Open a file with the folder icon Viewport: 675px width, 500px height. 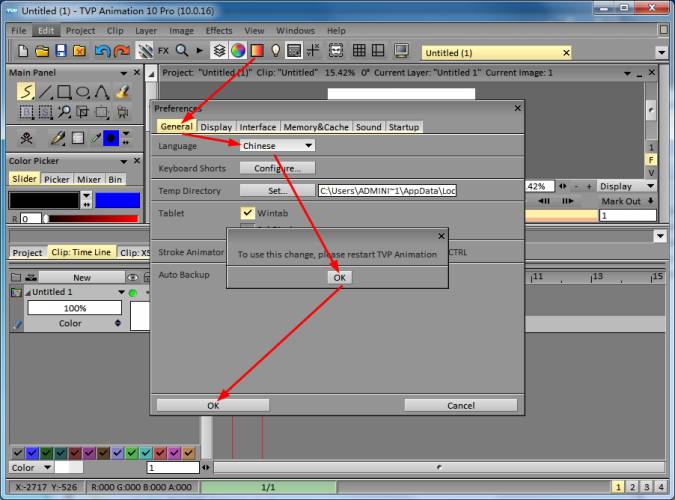point(42,51)
